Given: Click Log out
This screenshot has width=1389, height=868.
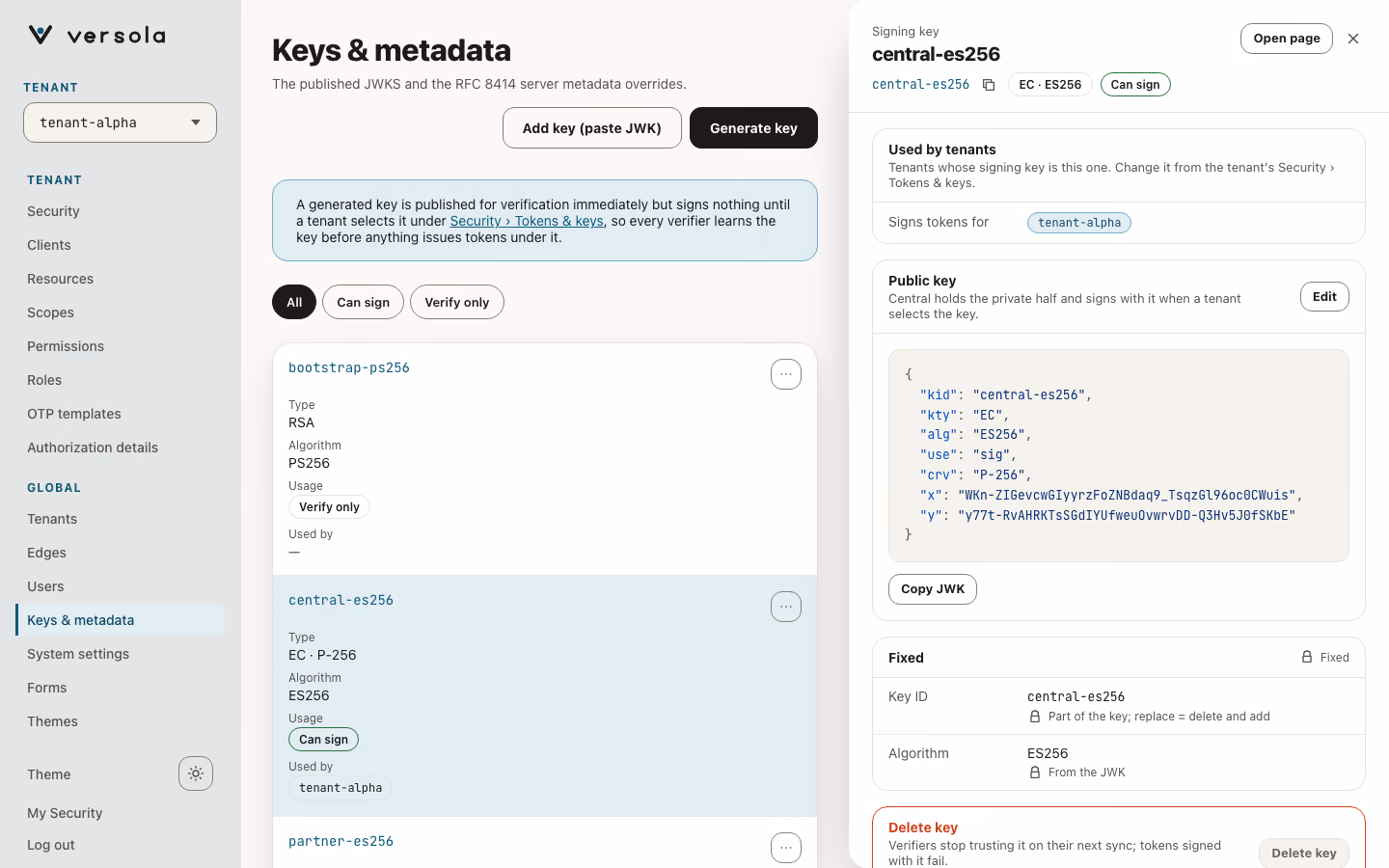Looking at the screenshot, I should tap(51, 845).
